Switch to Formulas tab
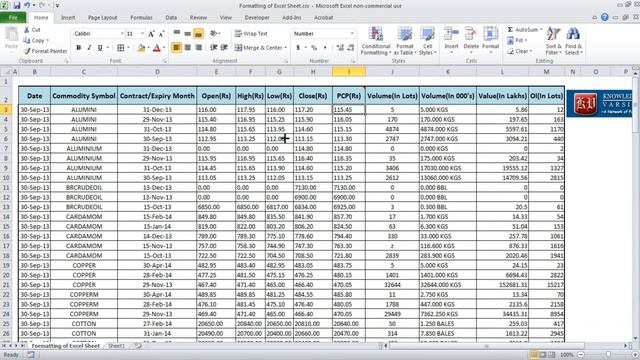 (141, 18)
